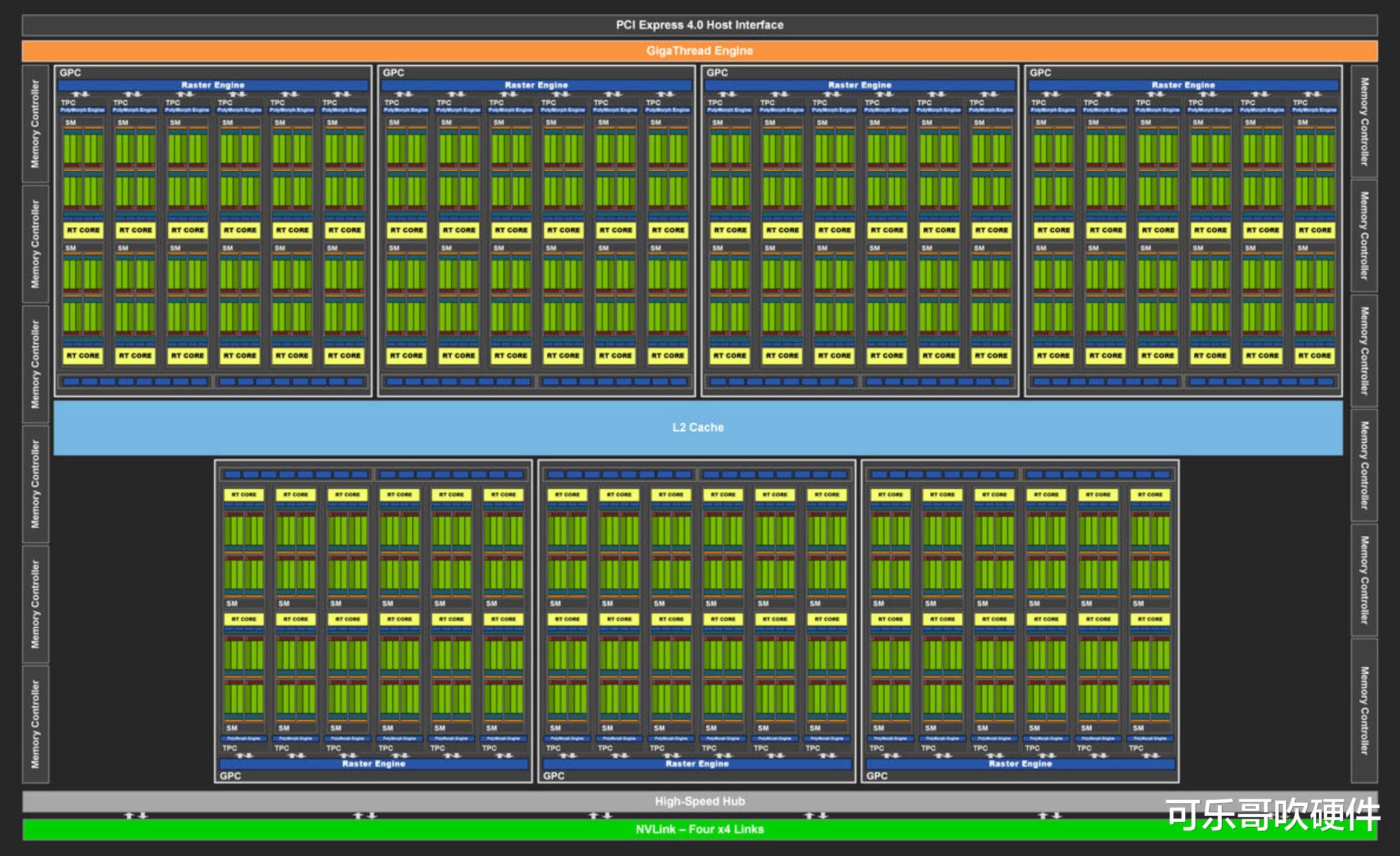1400x856 pixels.
Task: Click the L2 Cache block
Action: click(697, 427)
